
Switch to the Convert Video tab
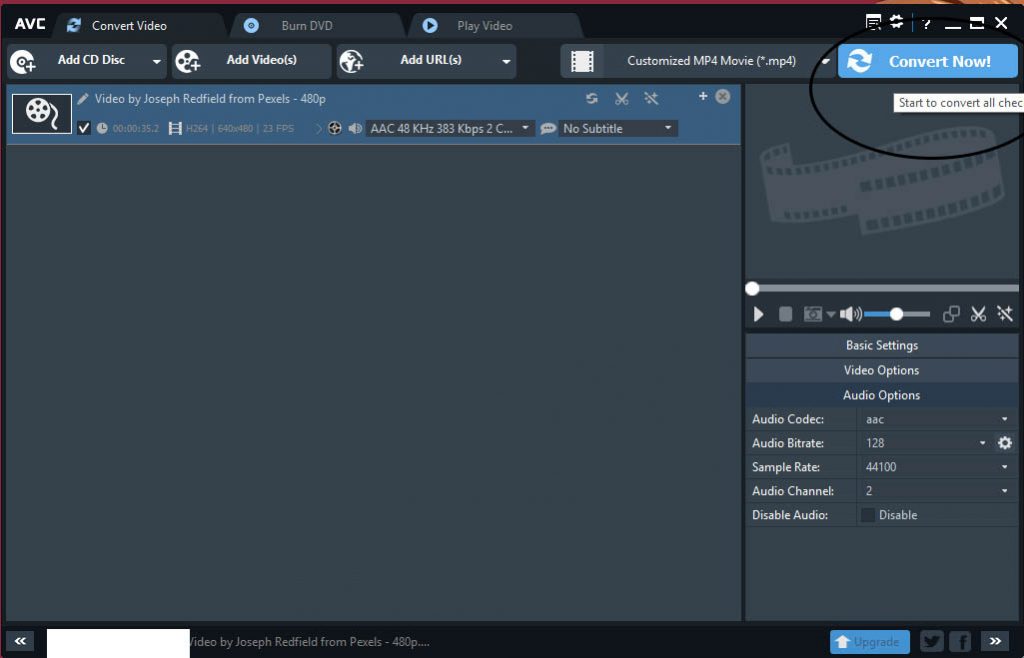pyautogui.click(x=129, y=25)
